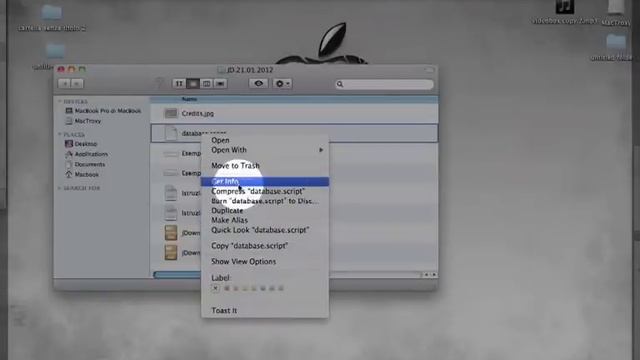The width and height of the screenshot is (640, 360).
Task: Click the toolbar hide pill button in title bar
Action: [x=429, y=70]
